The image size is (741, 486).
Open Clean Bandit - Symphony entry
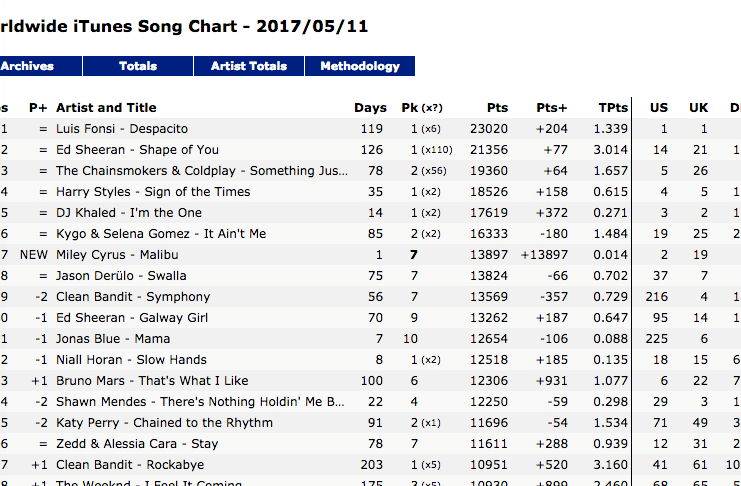point(133,297)
